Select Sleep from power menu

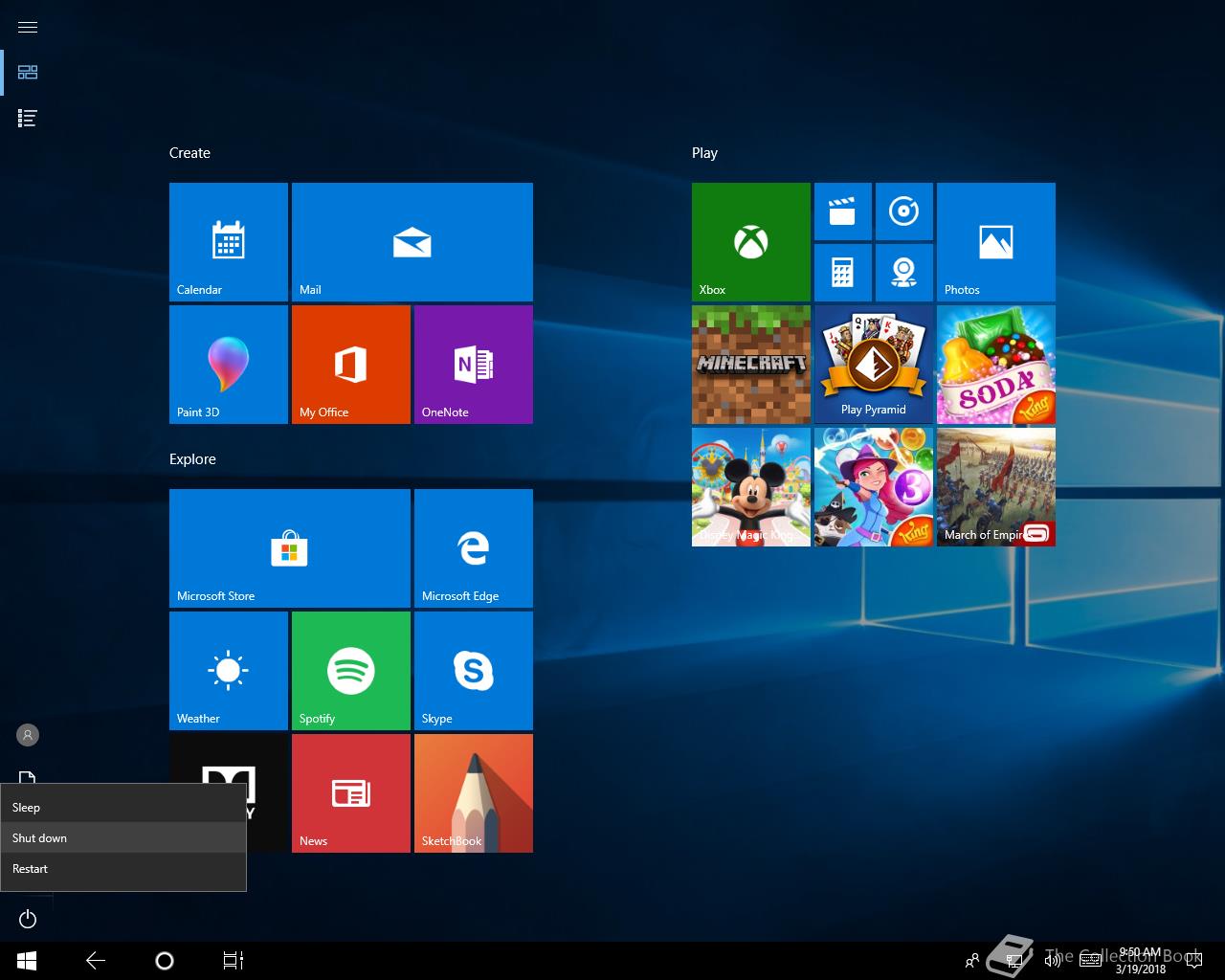click(123, 807)
